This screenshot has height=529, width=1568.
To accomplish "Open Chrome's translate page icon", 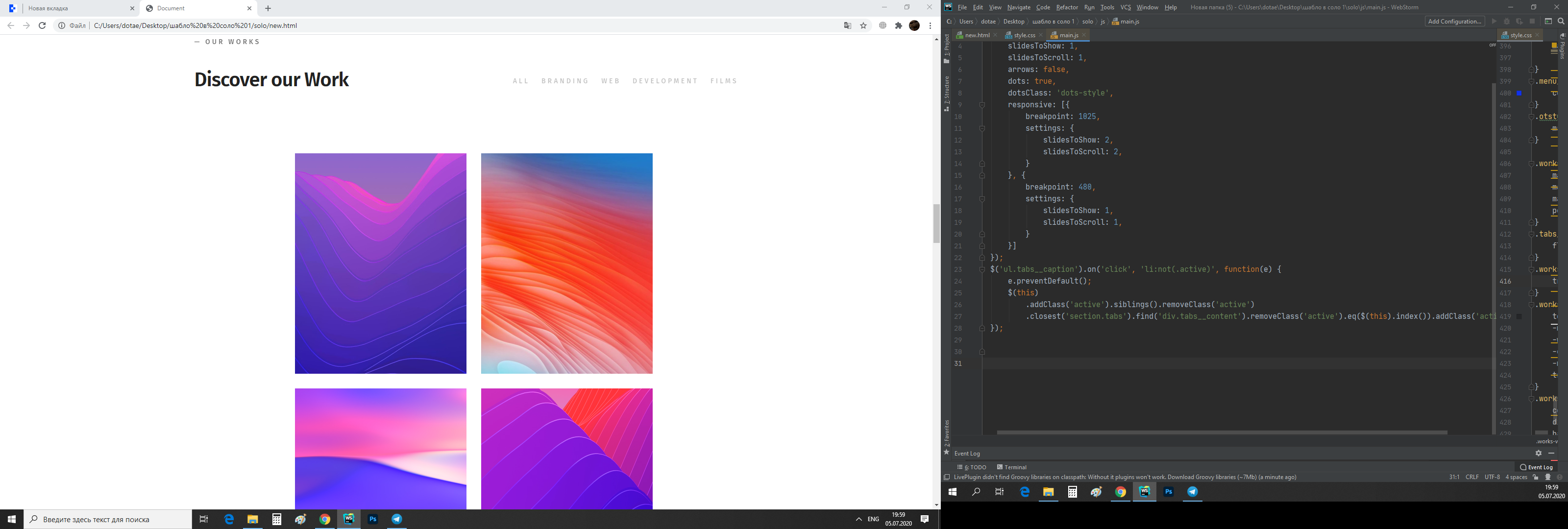I will [x=847, y=25].
